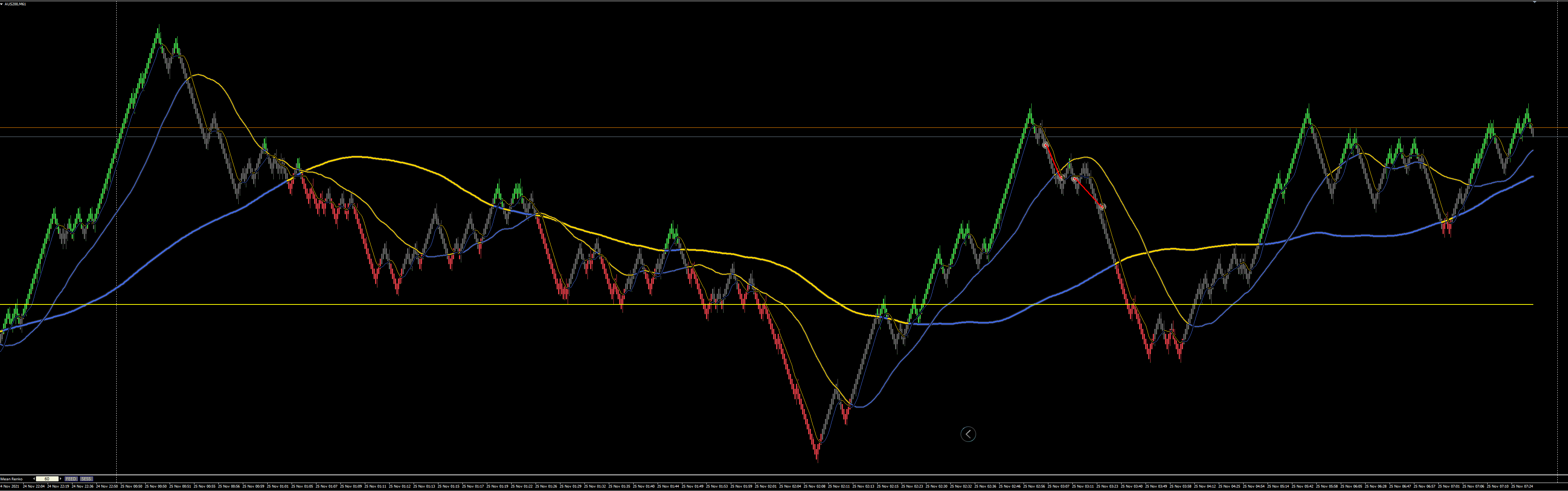Click the AUS200,M61 chart title label
Image resolution: width=1568 pixels, height=491 pixels.
tap(15, 4)
